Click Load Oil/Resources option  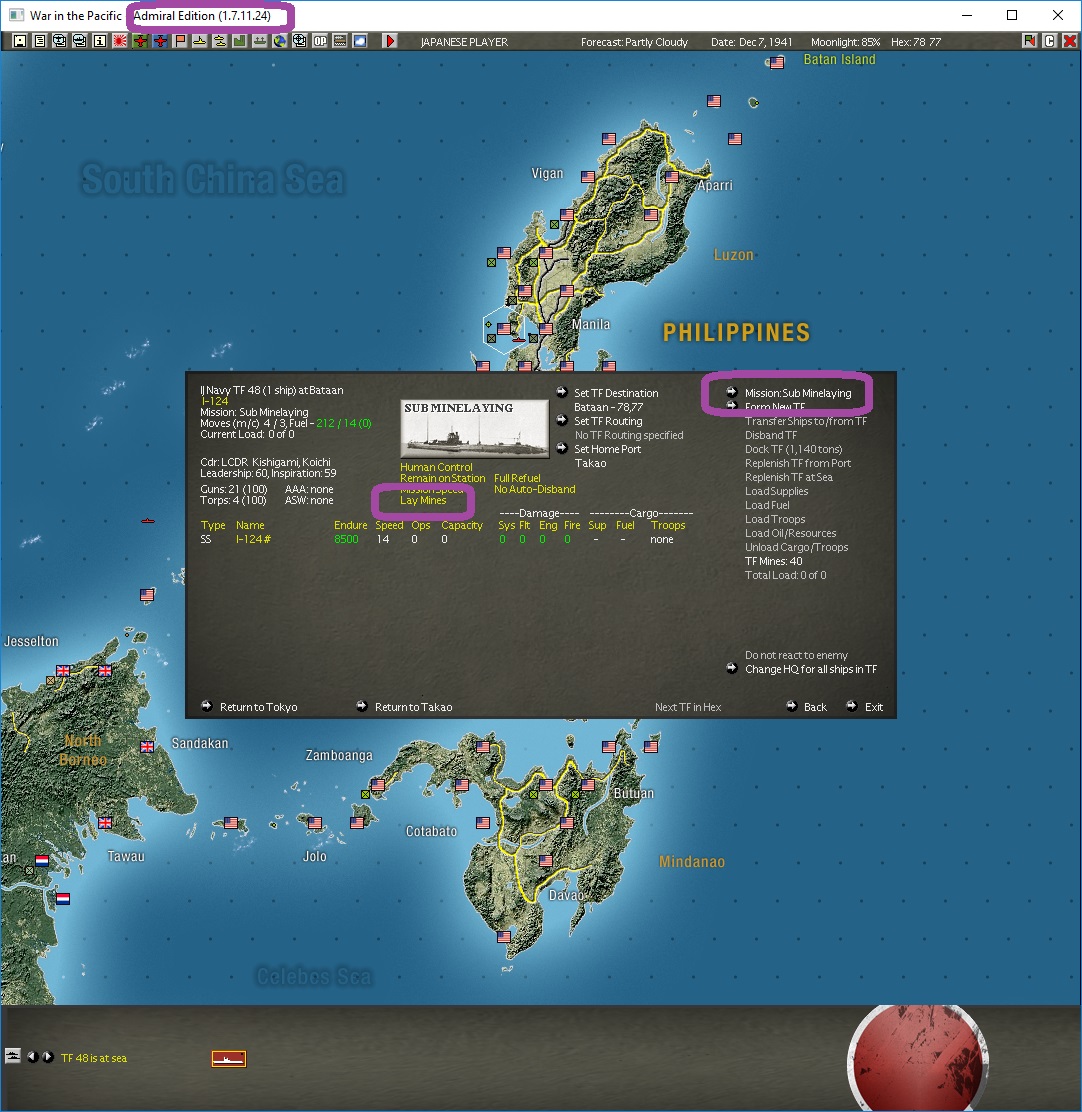coord(791,533)
